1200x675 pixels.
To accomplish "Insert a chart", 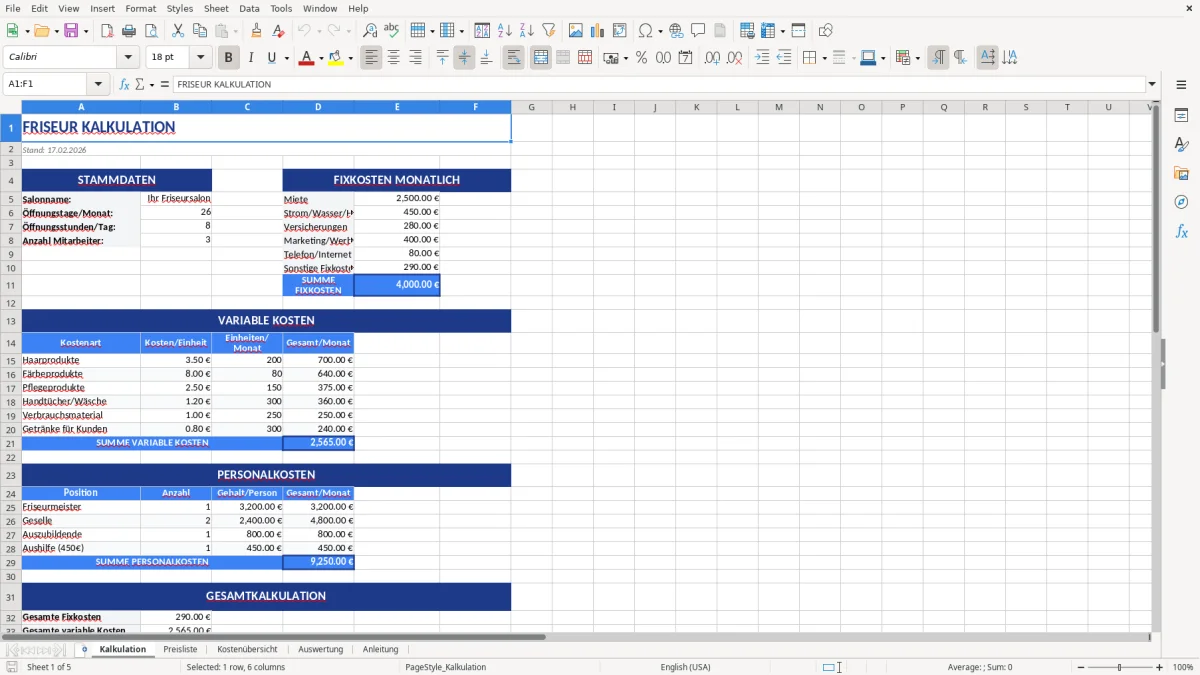I will (x=596, y=31).
